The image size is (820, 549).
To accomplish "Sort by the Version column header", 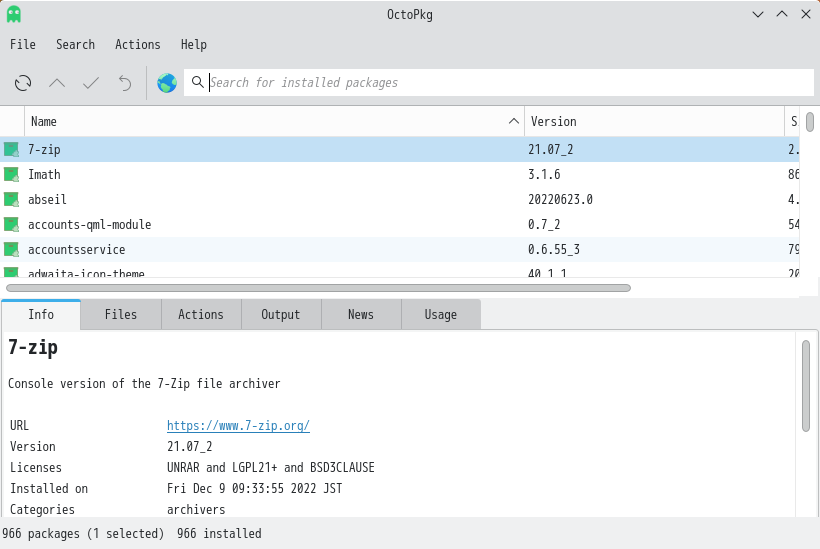I will (654, 121).
